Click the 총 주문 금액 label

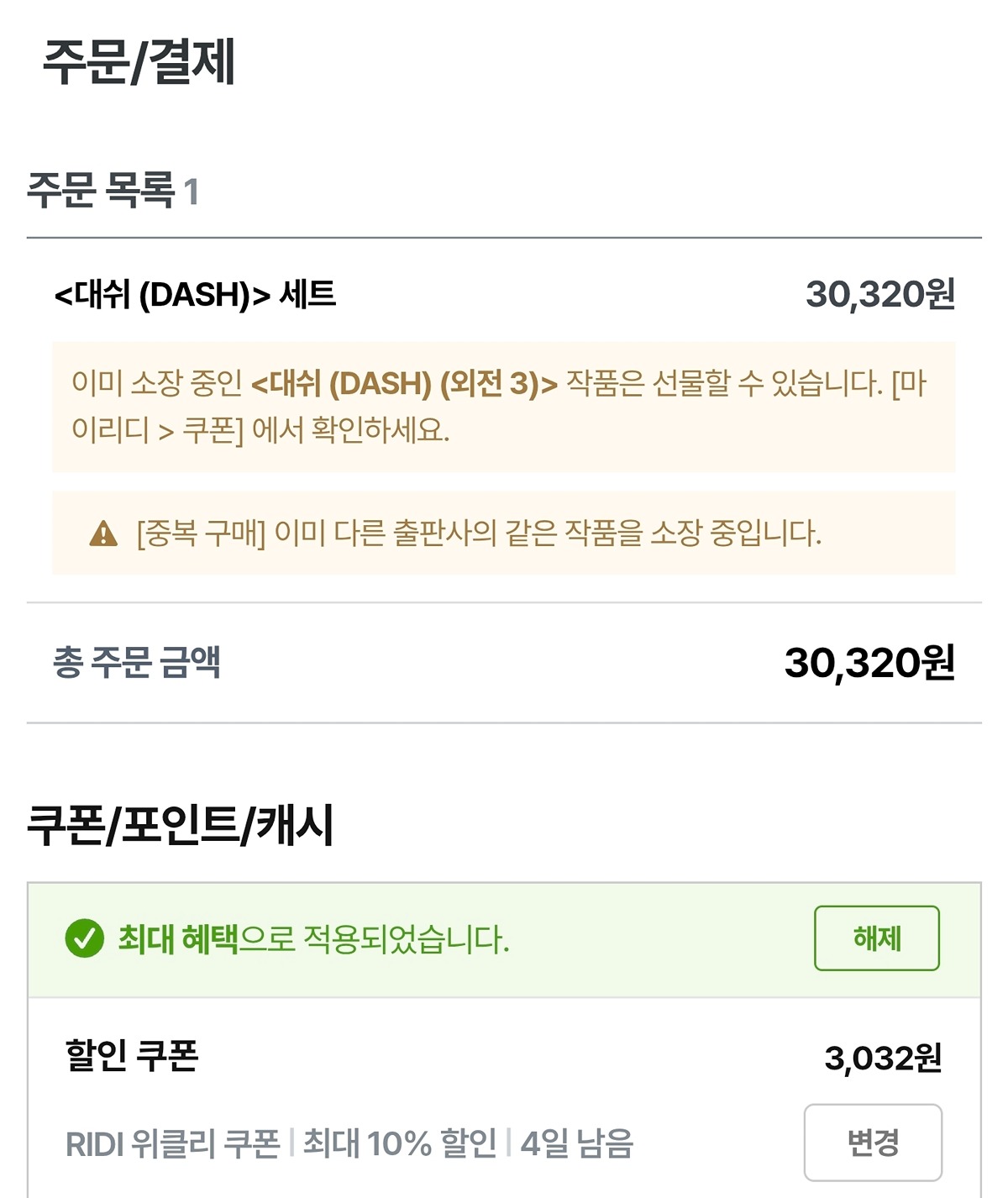tap(137, 662)
